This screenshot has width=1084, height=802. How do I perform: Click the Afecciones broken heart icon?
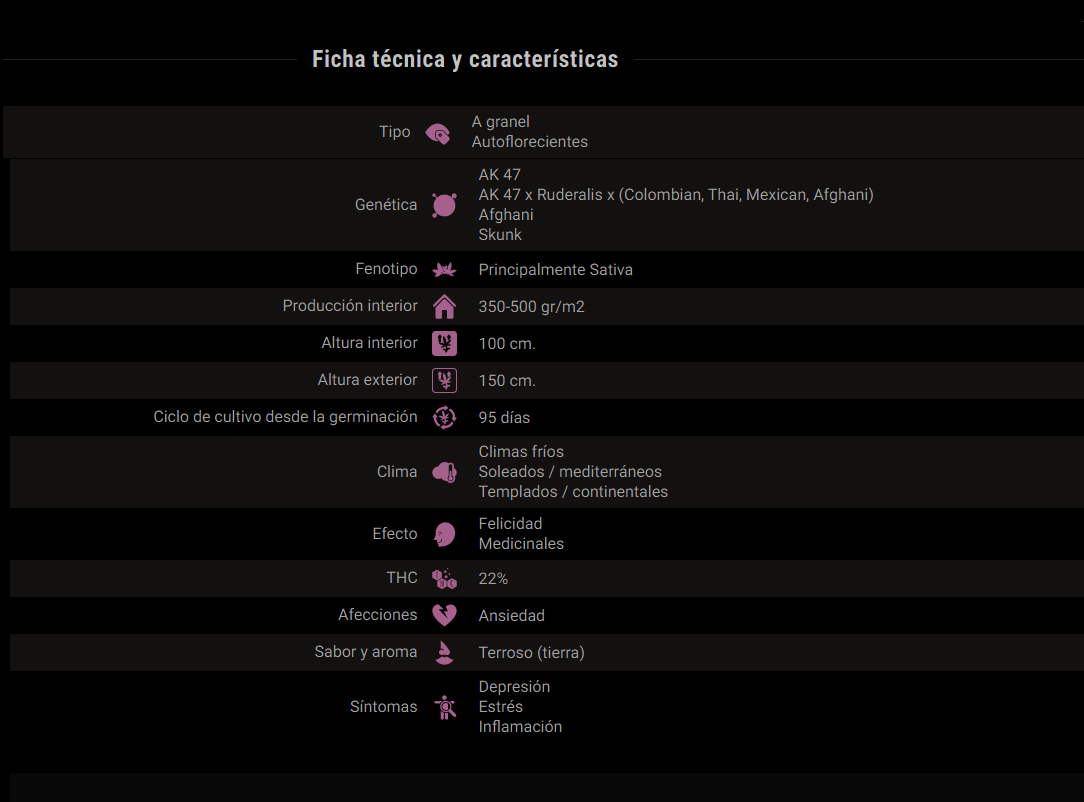(444, 615)
